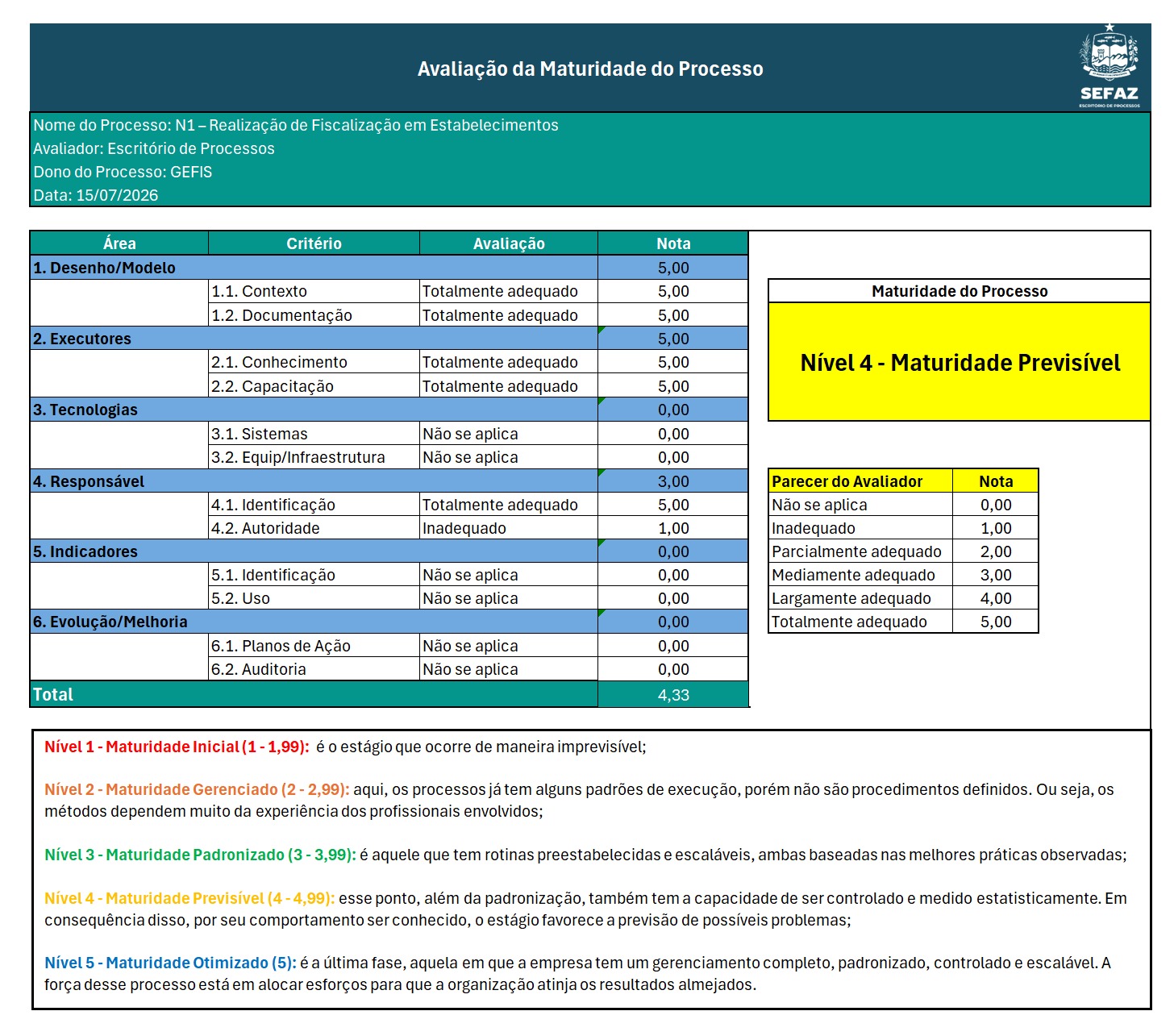Click the SEFAZ logo in header
The image size is (1174, 1036).
pos(1109,66)
